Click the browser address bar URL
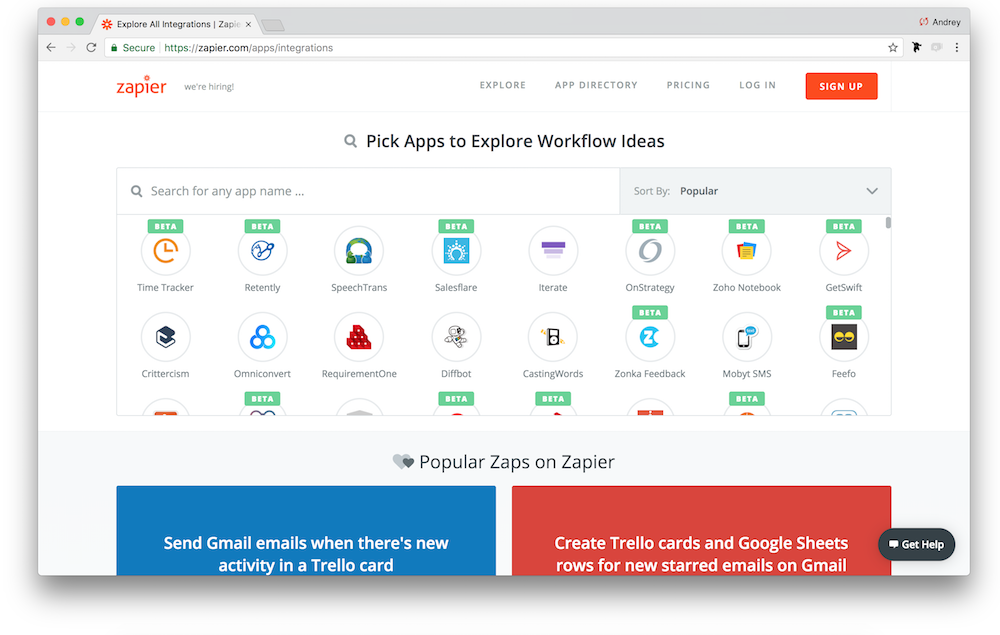Image resolution: width=1000 pixels, height=635 pixels. tap(249, 48)
